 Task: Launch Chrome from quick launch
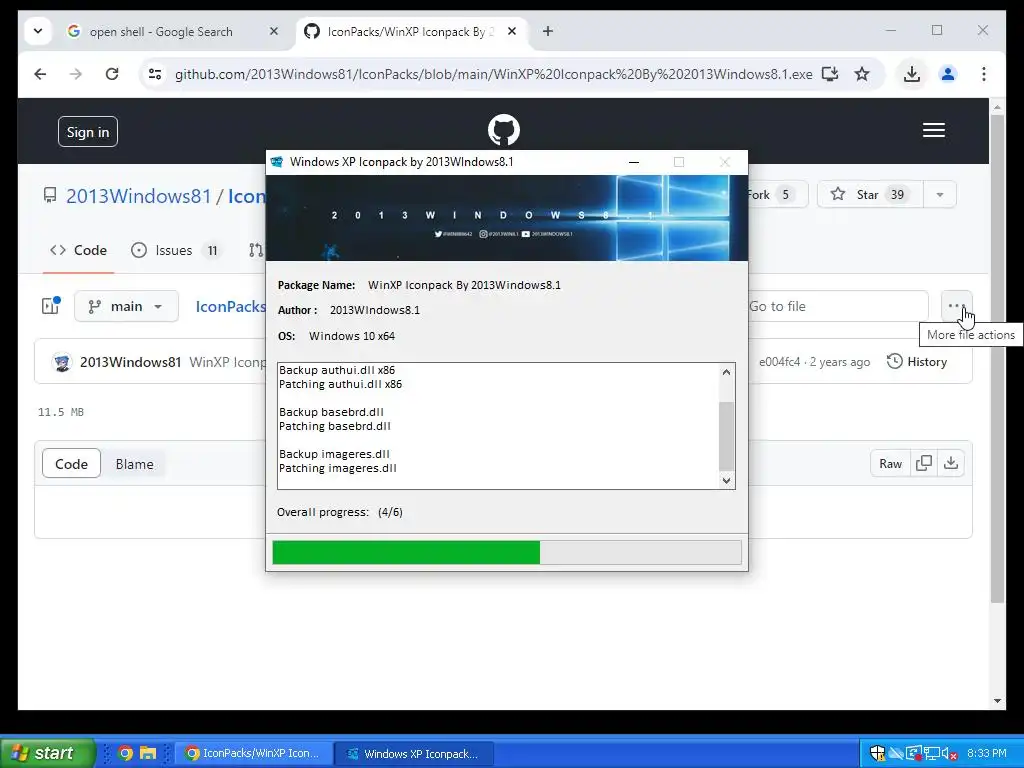point(125,753)
